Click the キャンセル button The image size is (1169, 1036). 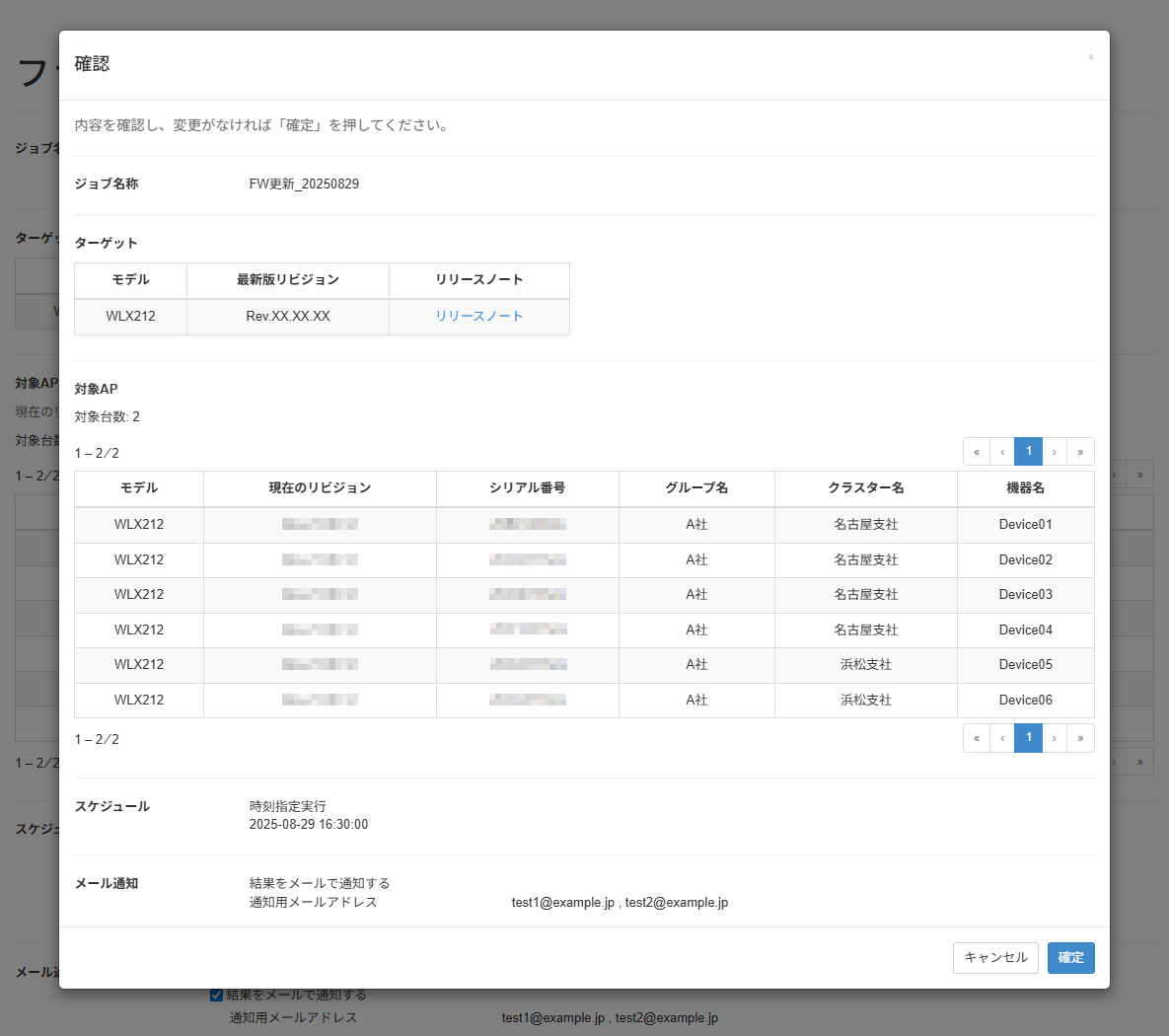coord(995,957)
